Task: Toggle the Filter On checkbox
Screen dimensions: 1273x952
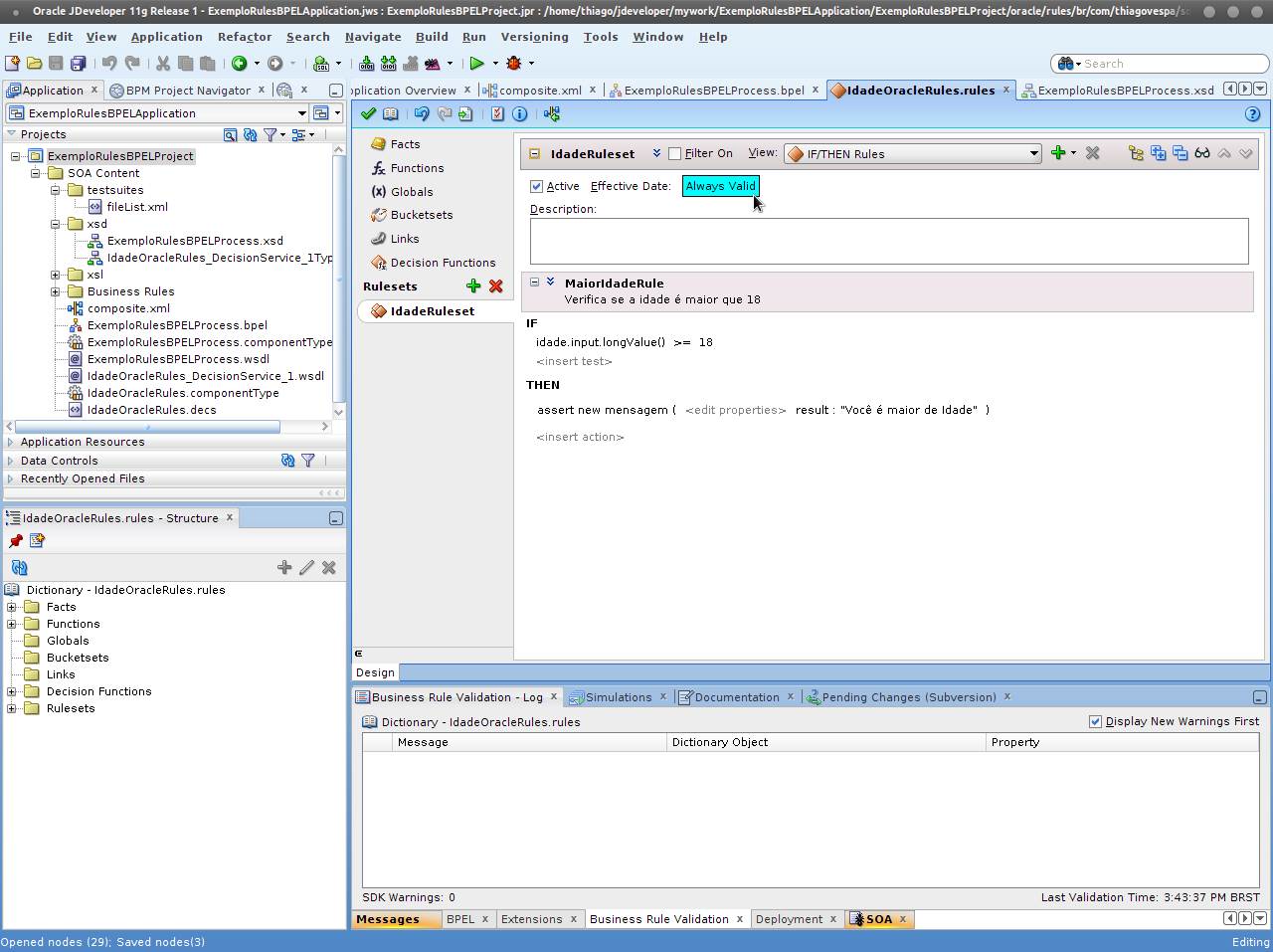Action: click(675, 153)
